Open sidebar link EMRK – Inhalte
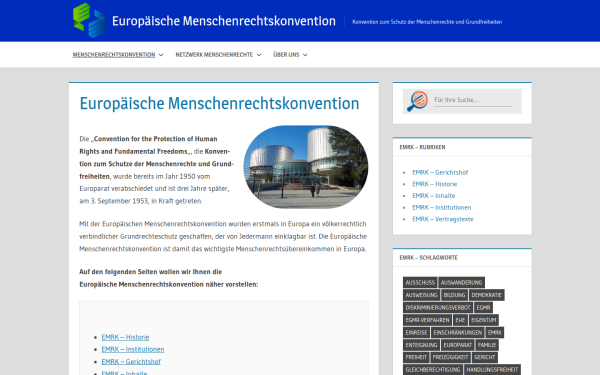This screenshot has height=375, width=600. tap(434, 196)
